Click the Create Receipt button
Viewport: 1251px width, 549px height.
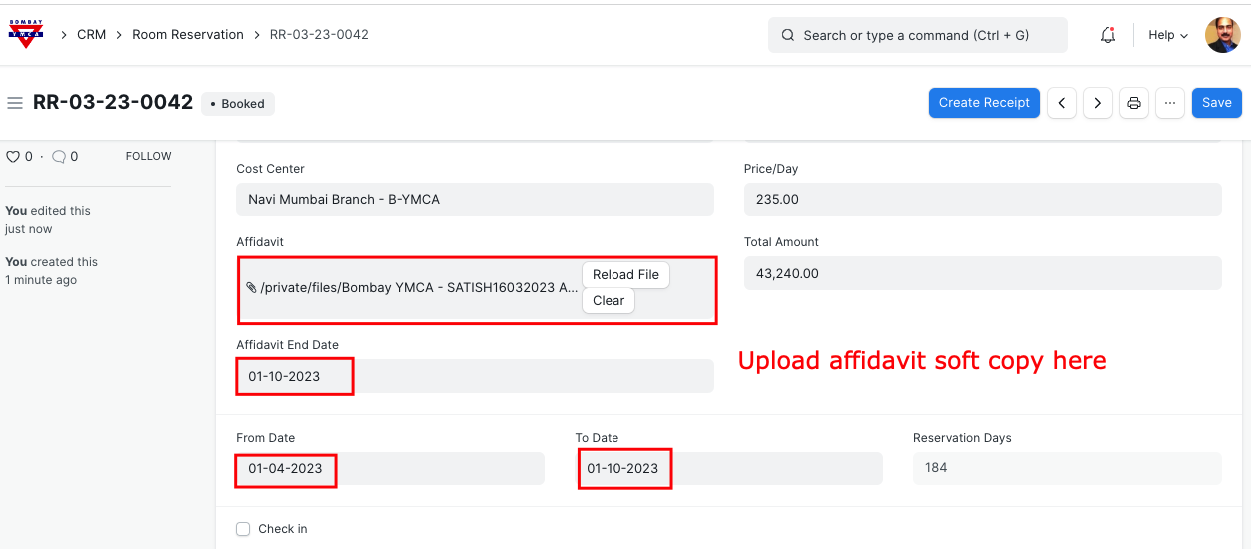(x=984, y=103)
